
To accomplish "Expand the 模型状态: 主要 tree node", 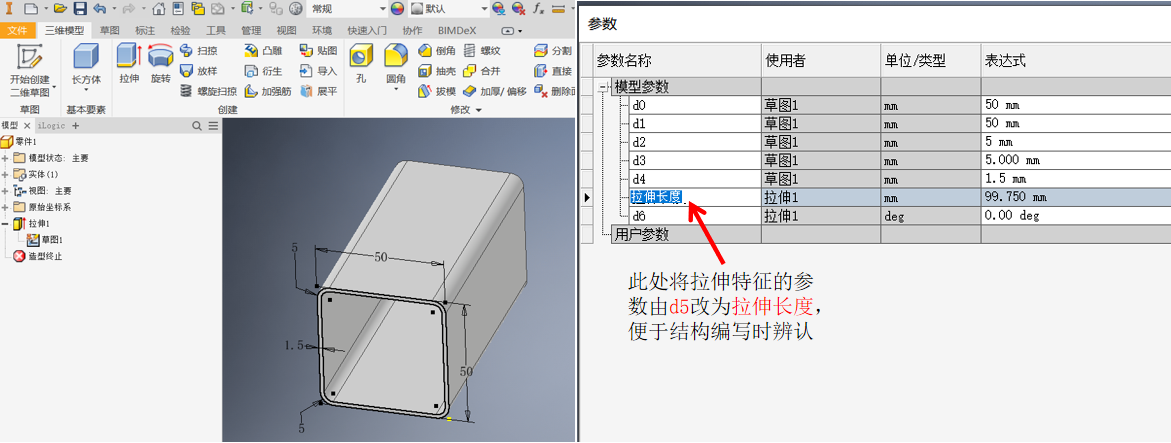I will click(6, 158).
